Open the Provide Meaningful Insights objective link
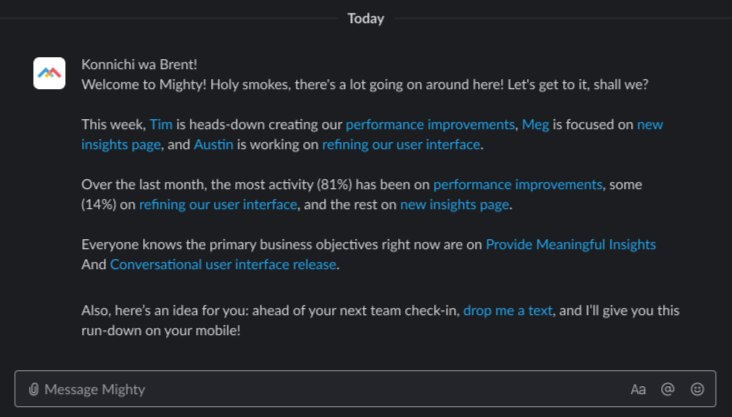Image resolution: width=732 pixels, height=417 pixels. 570,244
